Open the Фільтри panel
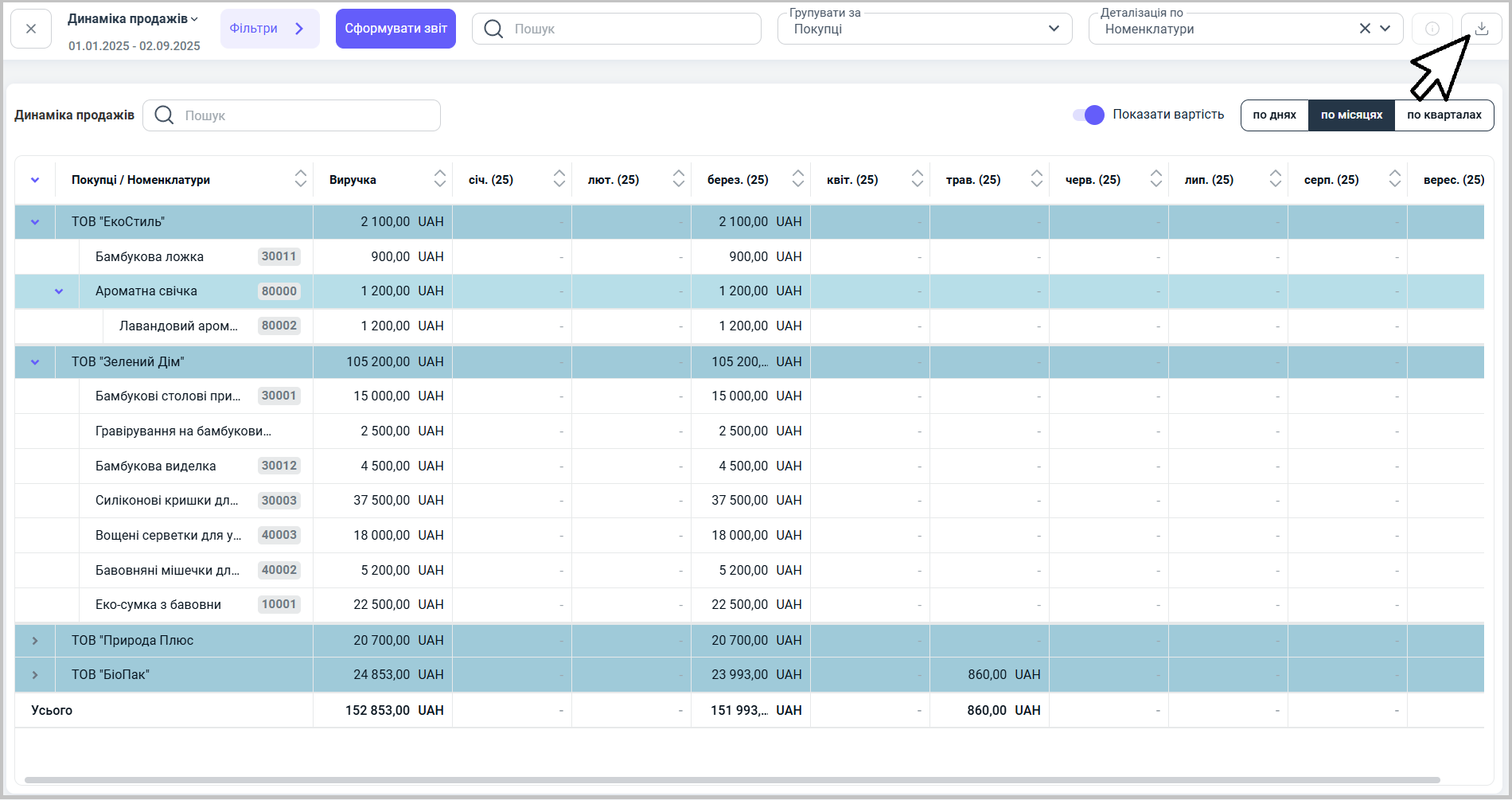The height and width of the screenshot is (800, 1512). click(269, 29)
